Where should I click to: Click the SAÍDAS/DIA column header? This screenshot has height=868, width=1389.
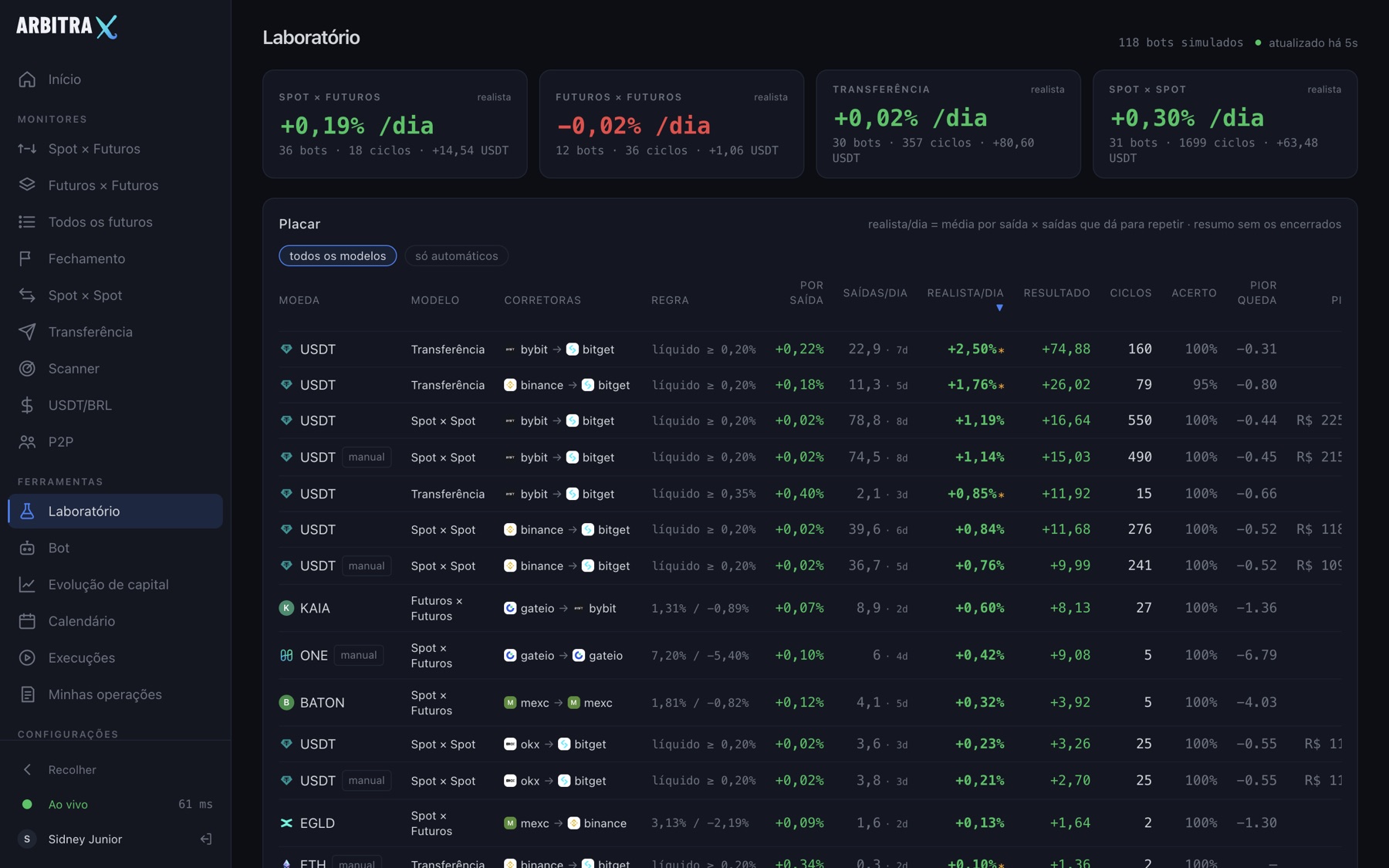coord(875,293)
